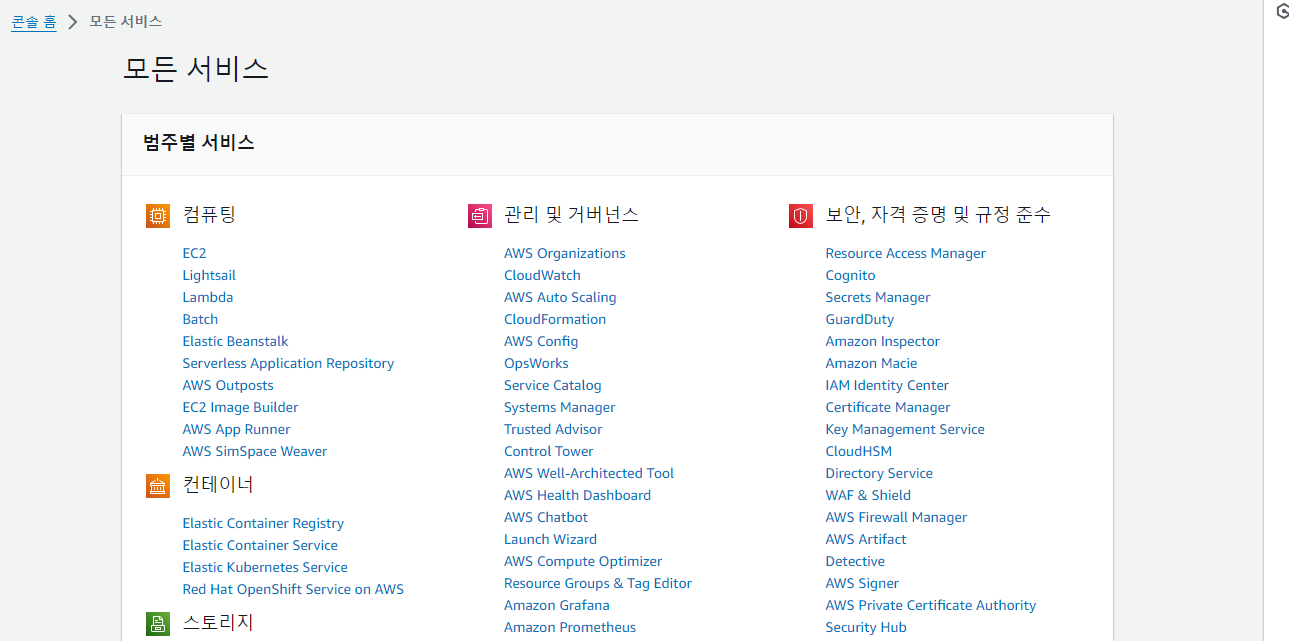Open AWS Config
This screenshot has height=641, width=1289.
click(x=541, y=341)
